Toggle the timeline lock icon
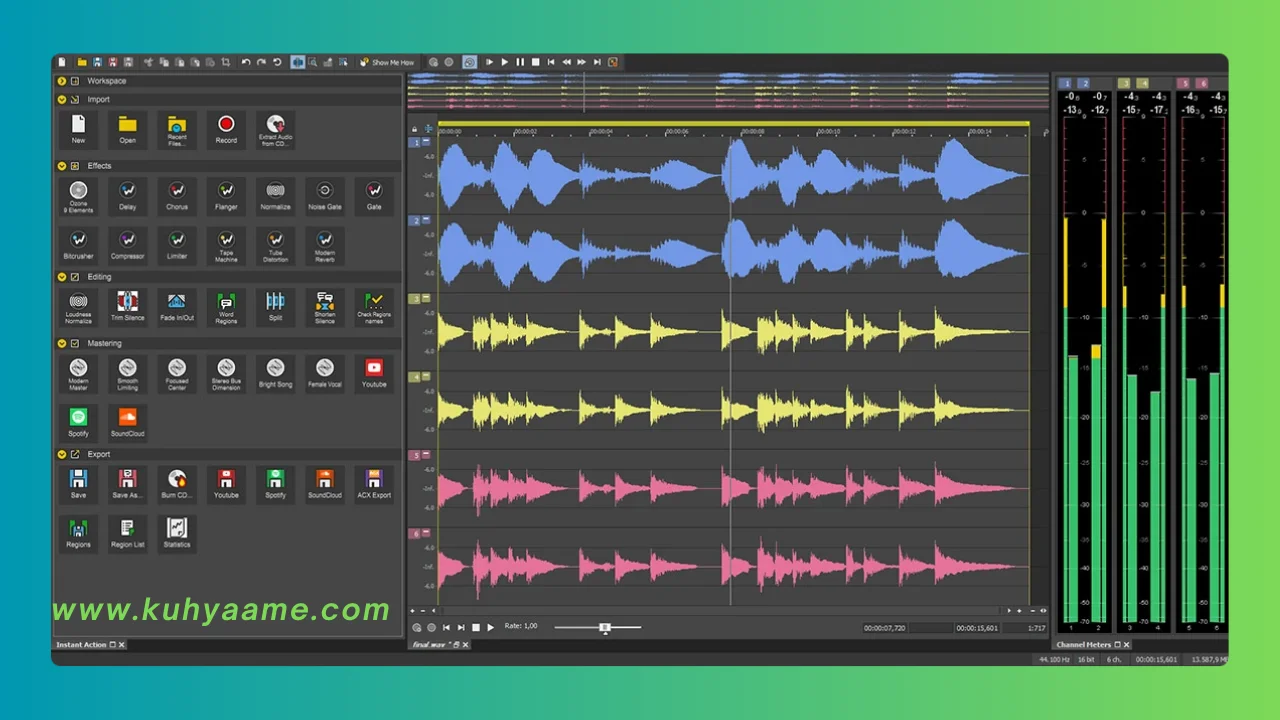Viewport: 1280px width, 720px height. pyautogui.click(x=414, y=129)
